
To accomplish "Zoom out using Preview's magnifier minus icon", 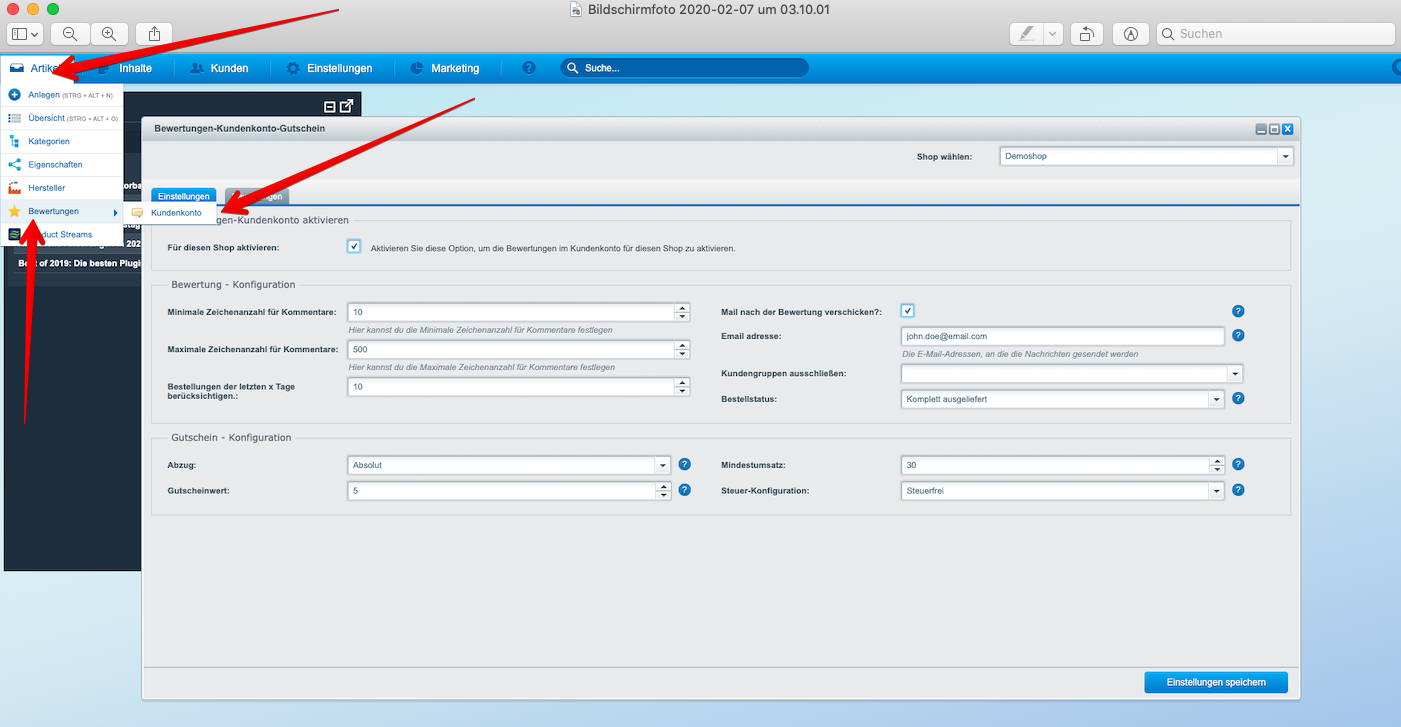I will coord(70,33).
